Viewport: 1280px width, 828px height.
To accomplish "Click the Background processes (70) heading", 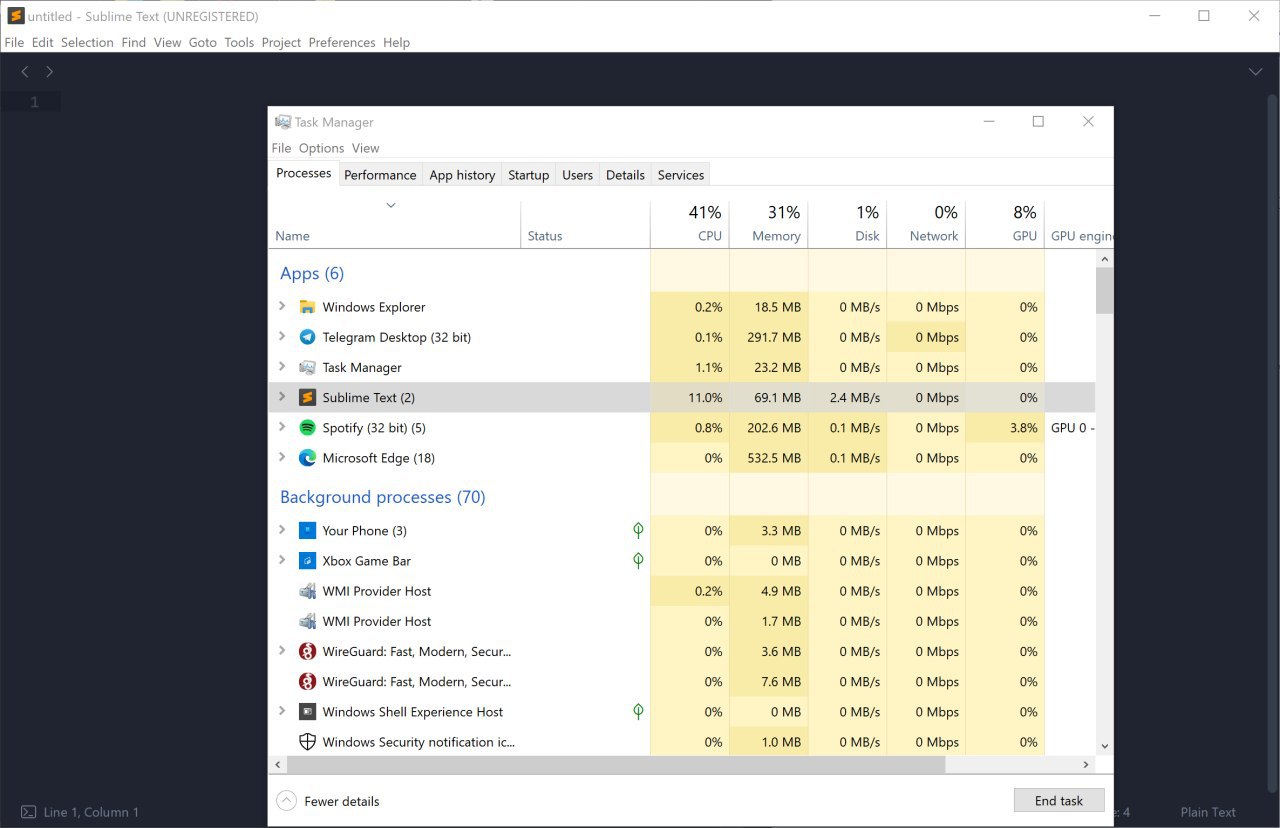I will [383, 497].
